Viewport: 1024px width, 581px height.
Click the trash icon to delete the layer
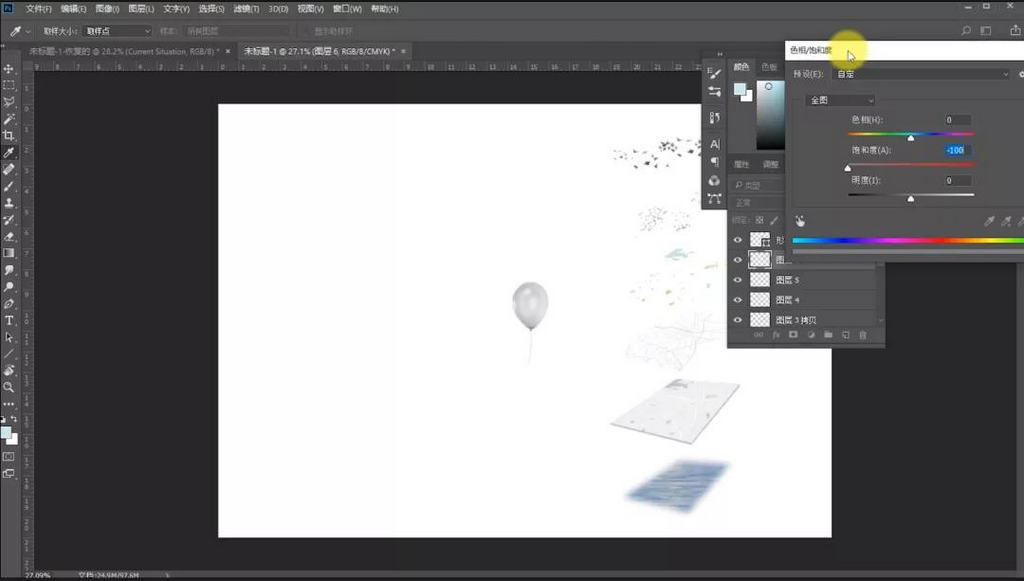point(863,335)
